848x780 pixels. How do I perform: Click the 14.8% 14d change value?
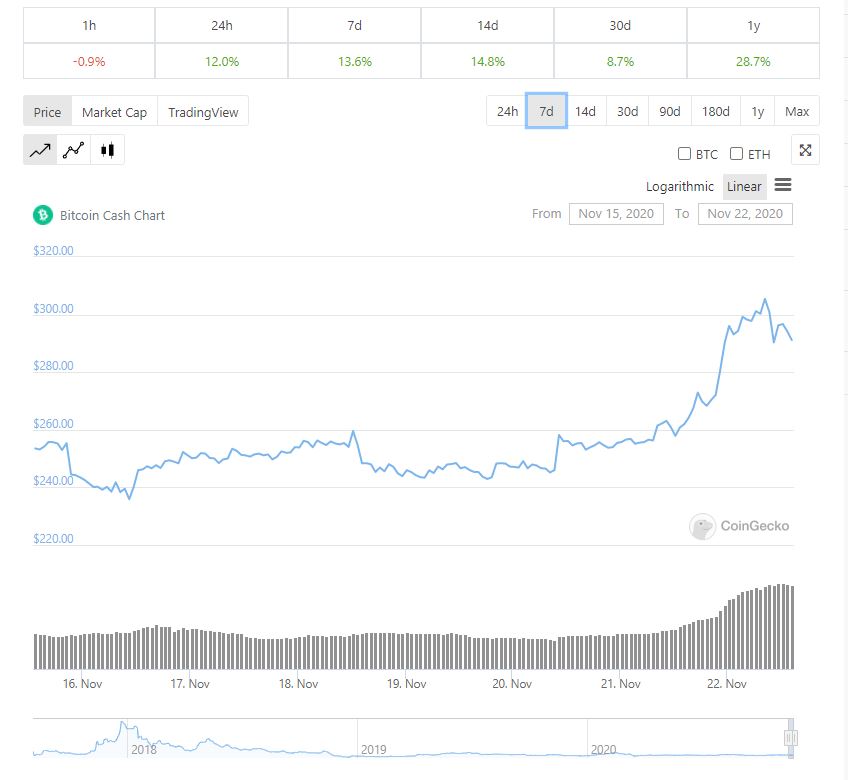[487, 61]
